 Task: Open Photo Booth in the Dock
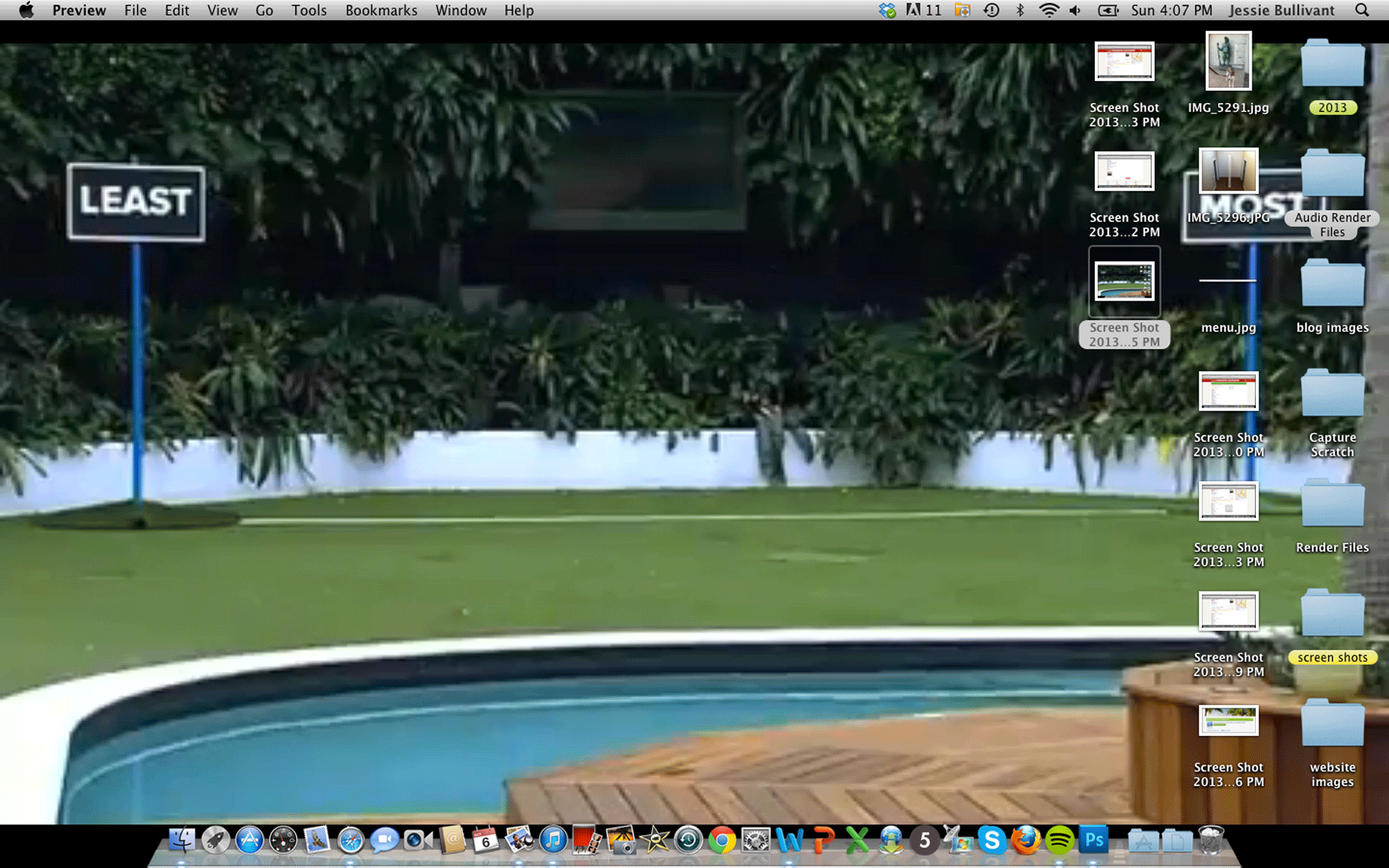[x=587, y=840]
